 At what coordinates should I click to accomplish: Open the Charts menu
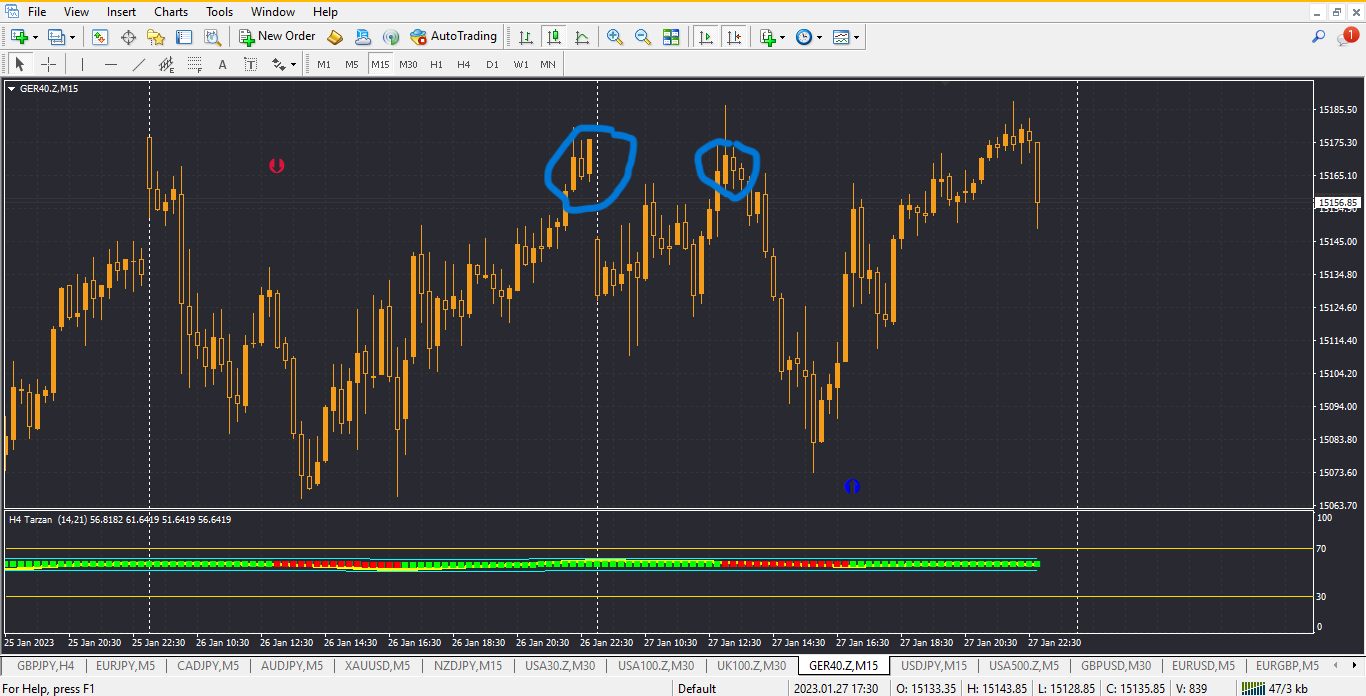tap(171, 12)
